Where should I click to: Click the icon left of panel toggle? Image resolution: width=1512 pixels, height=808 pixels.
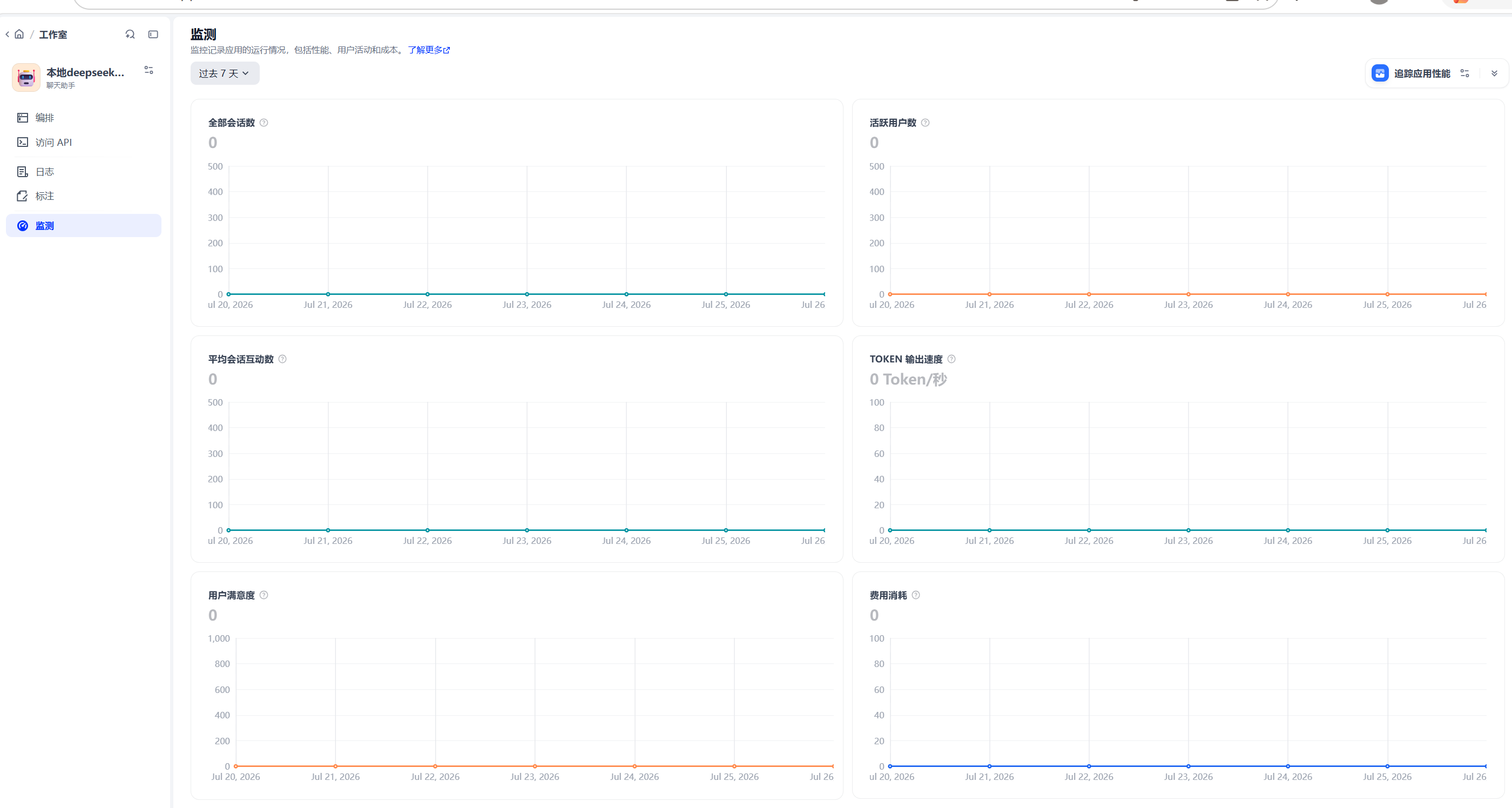coord(130,34)
